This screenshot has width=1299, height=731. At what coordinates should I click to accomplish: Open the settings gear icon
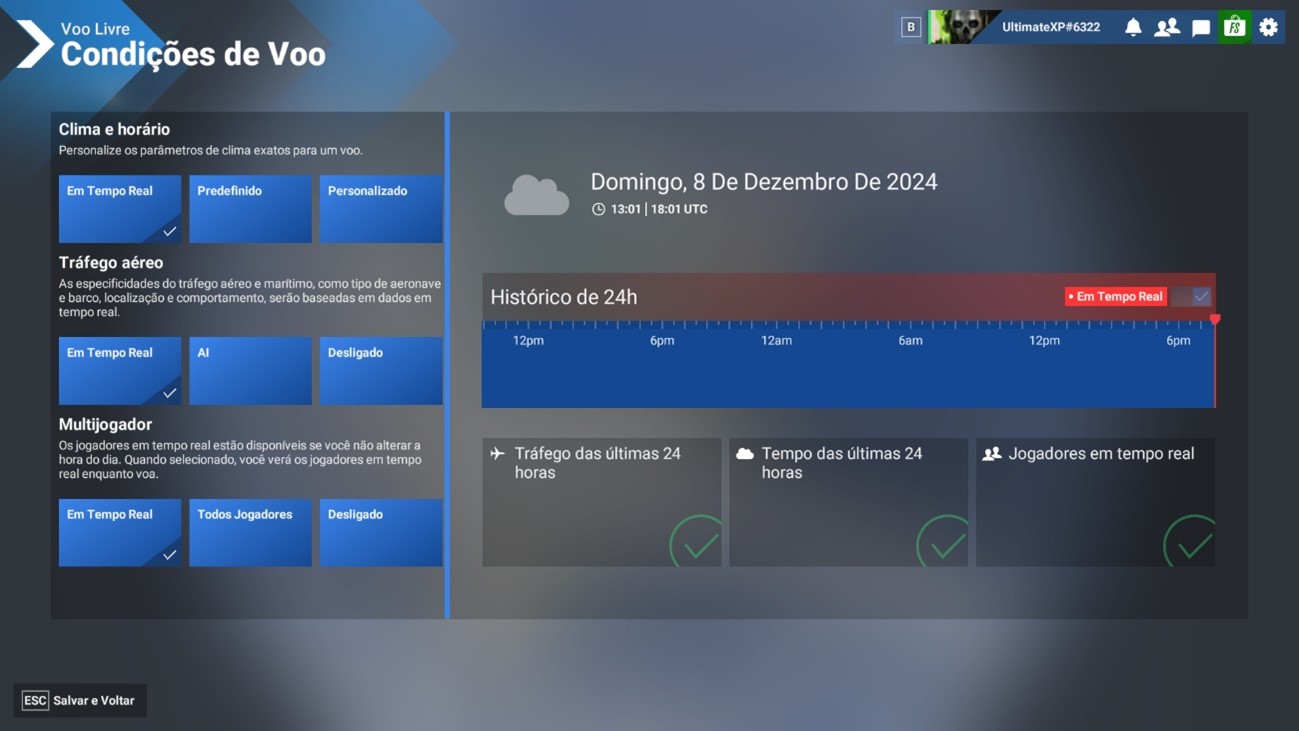(x=1269, y=27)
